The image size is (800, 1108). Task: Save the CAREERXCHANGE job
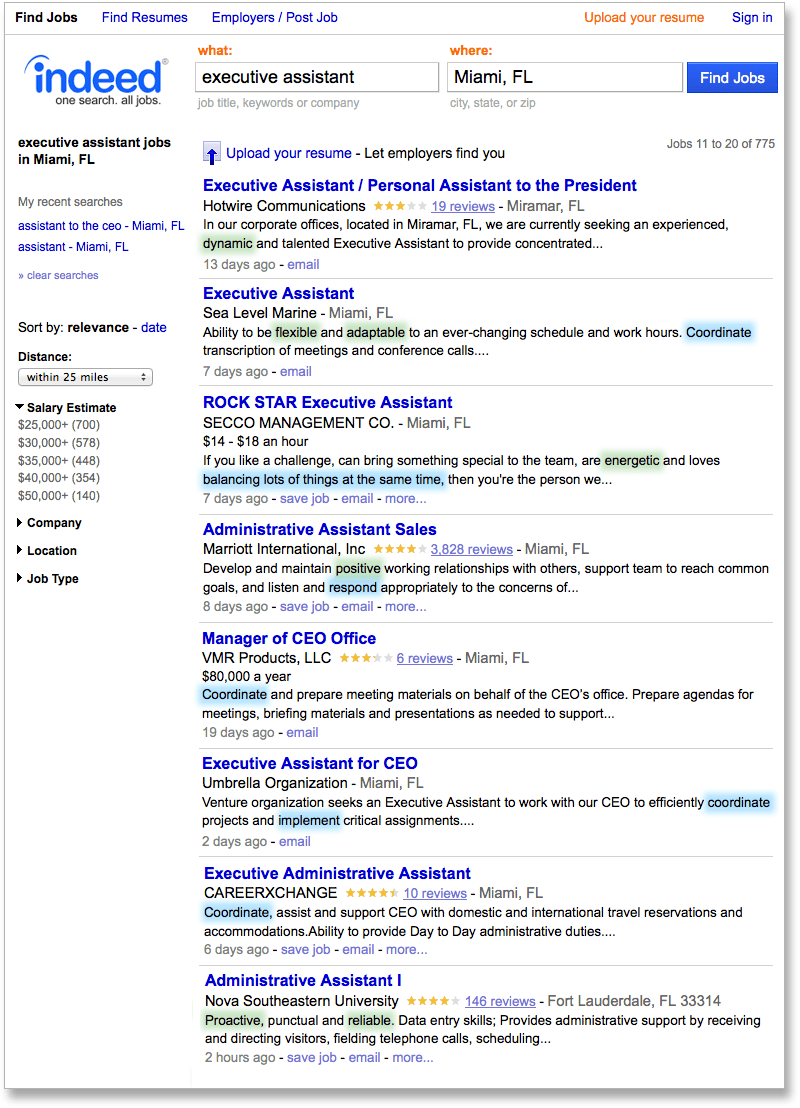coord(305,950)
